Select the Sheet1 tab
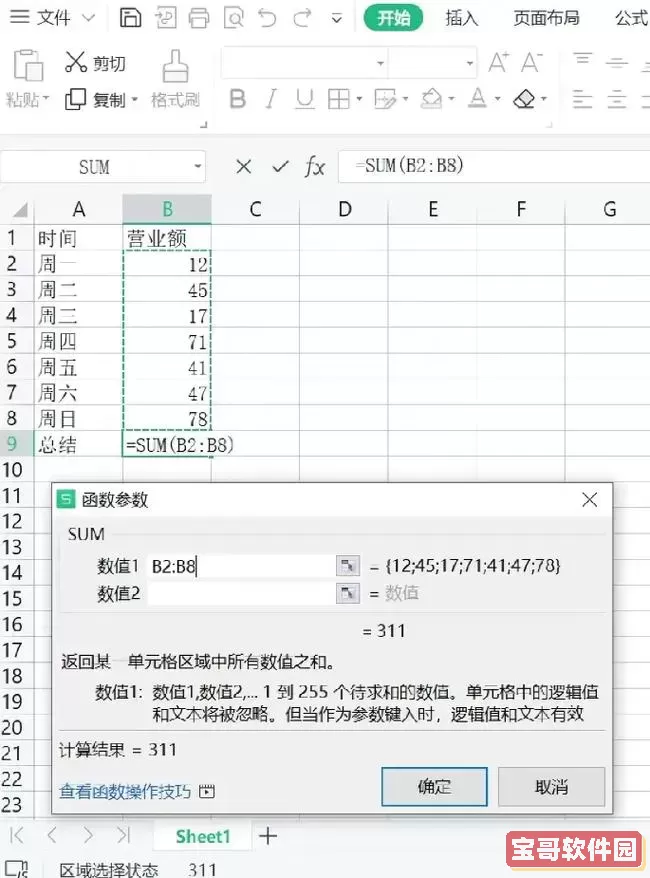 pos(203,836)
